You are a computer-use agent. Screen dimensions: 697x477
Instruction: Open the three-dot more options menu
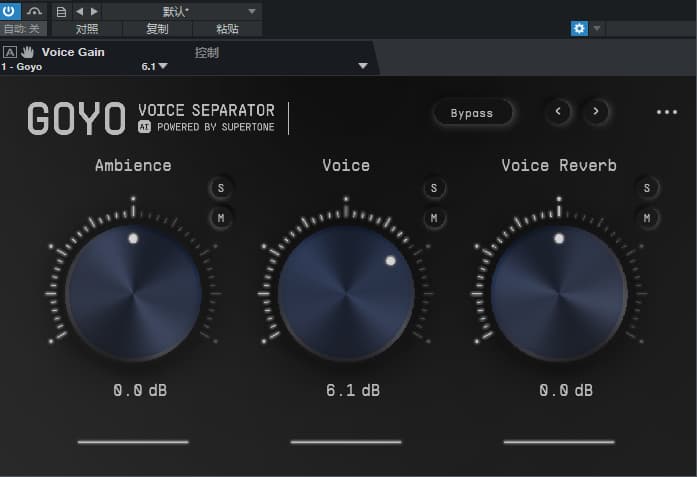[667, 112]
